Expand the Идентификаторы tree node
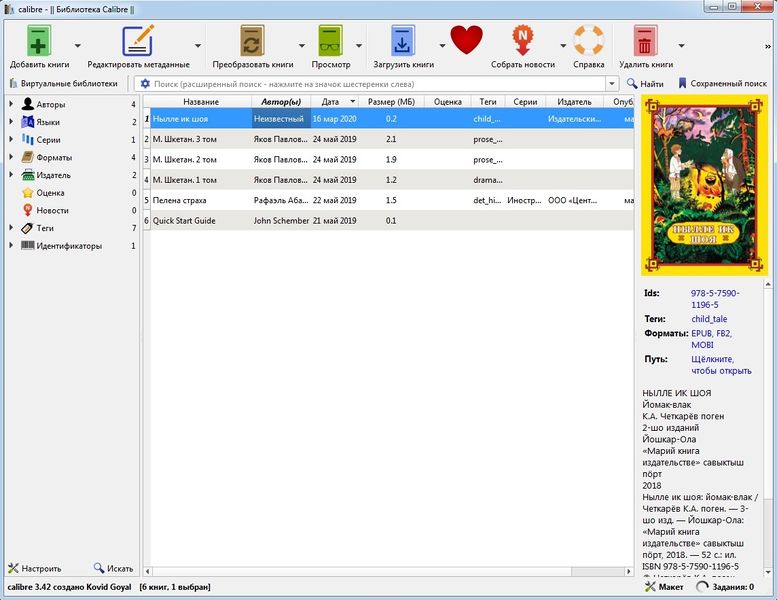This screenshot has height=600, width=777. (x=11, y=245)
